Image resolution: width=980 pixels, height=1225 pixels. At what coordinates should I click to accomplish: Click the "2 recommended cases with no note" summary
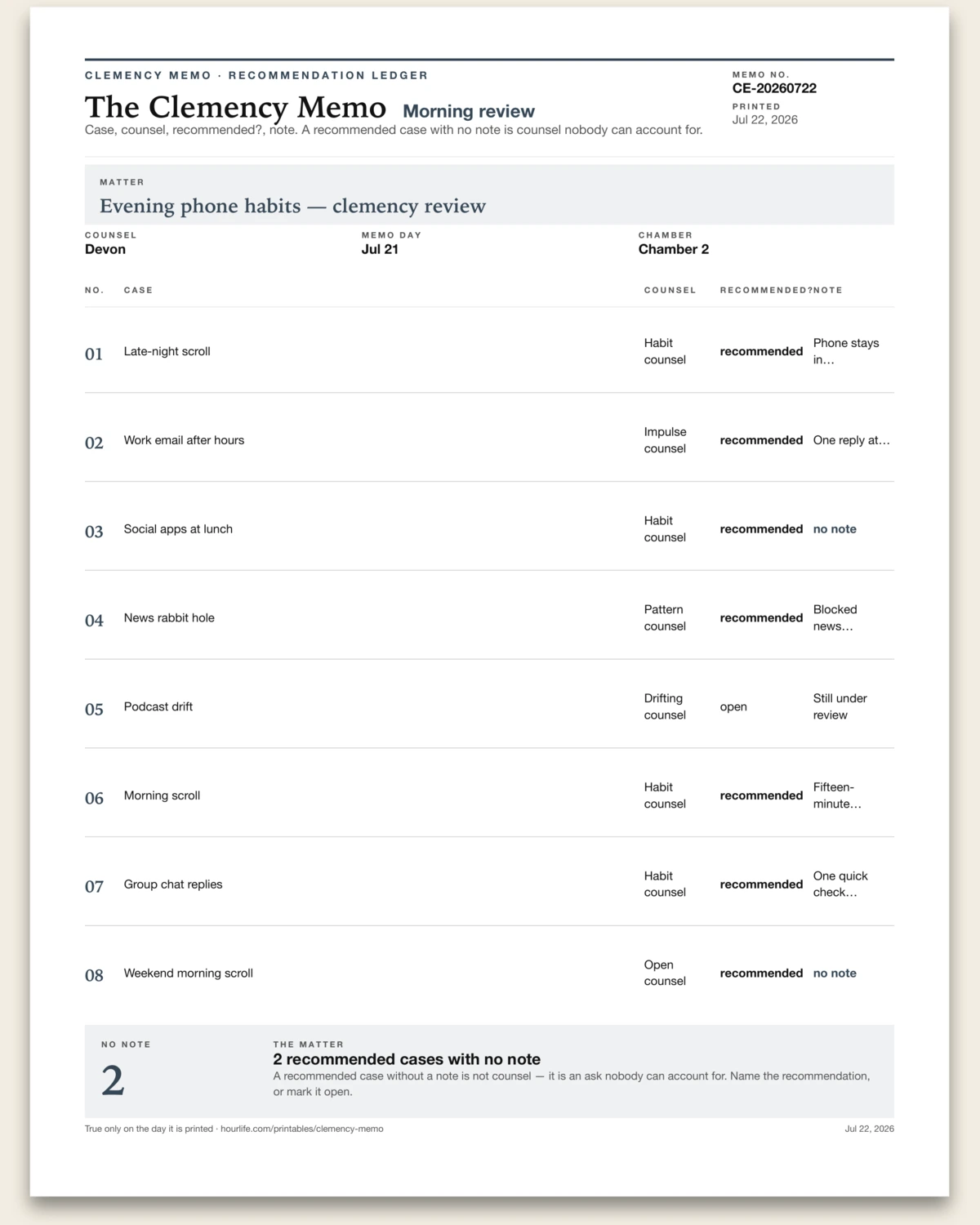point(407,1059)
